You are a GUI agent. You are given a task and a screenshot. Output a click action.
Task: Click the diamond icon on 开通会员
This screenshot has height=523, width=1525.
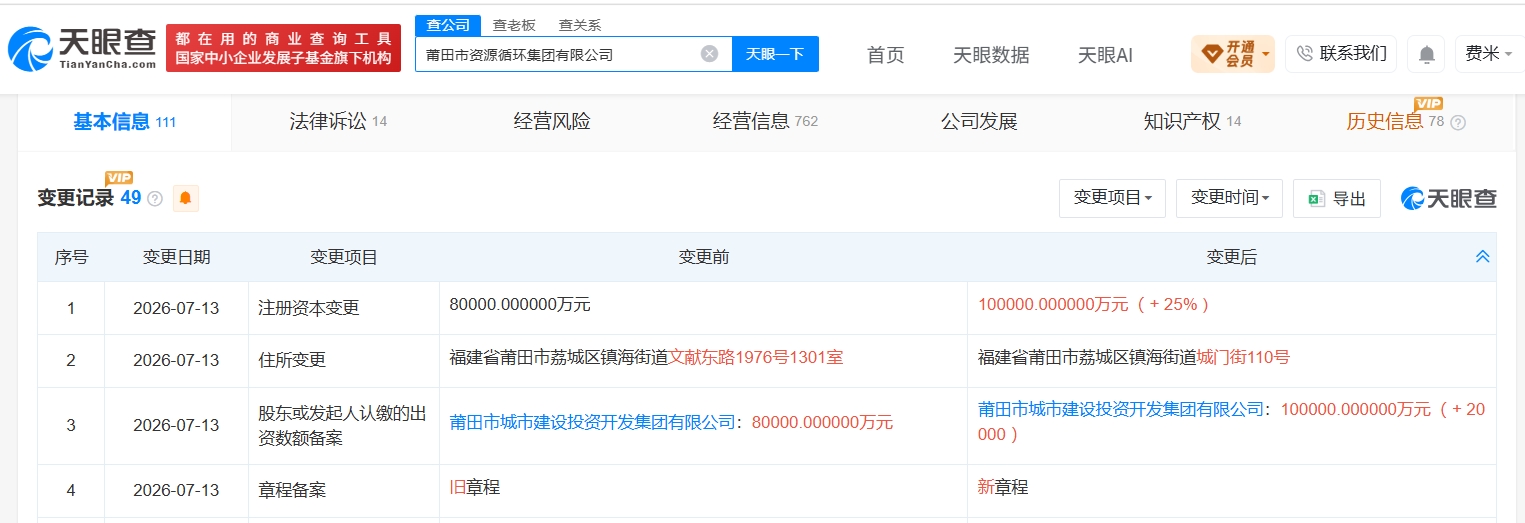click(1211, 54)
